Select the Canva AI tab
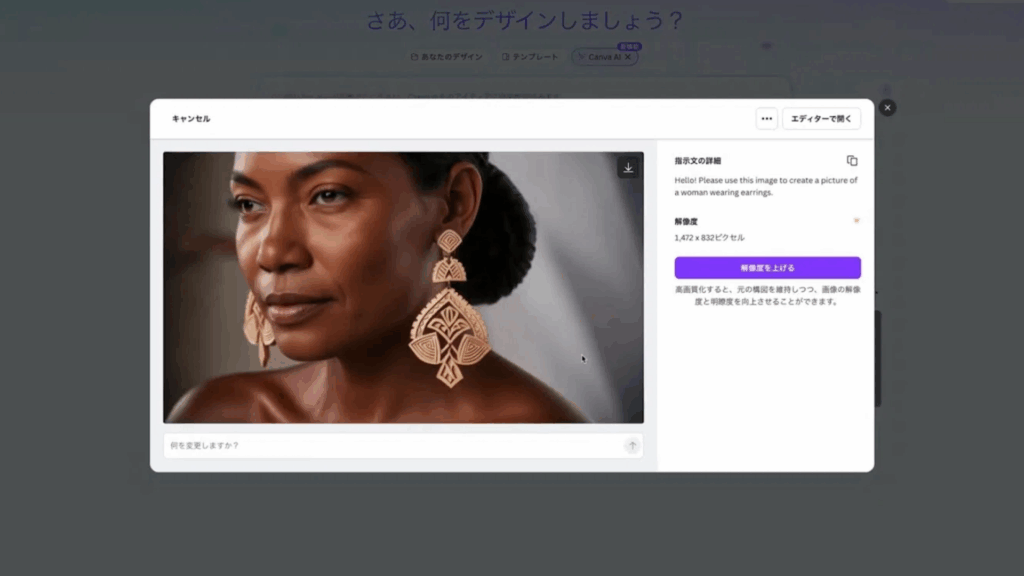 [x=603, y=57]
